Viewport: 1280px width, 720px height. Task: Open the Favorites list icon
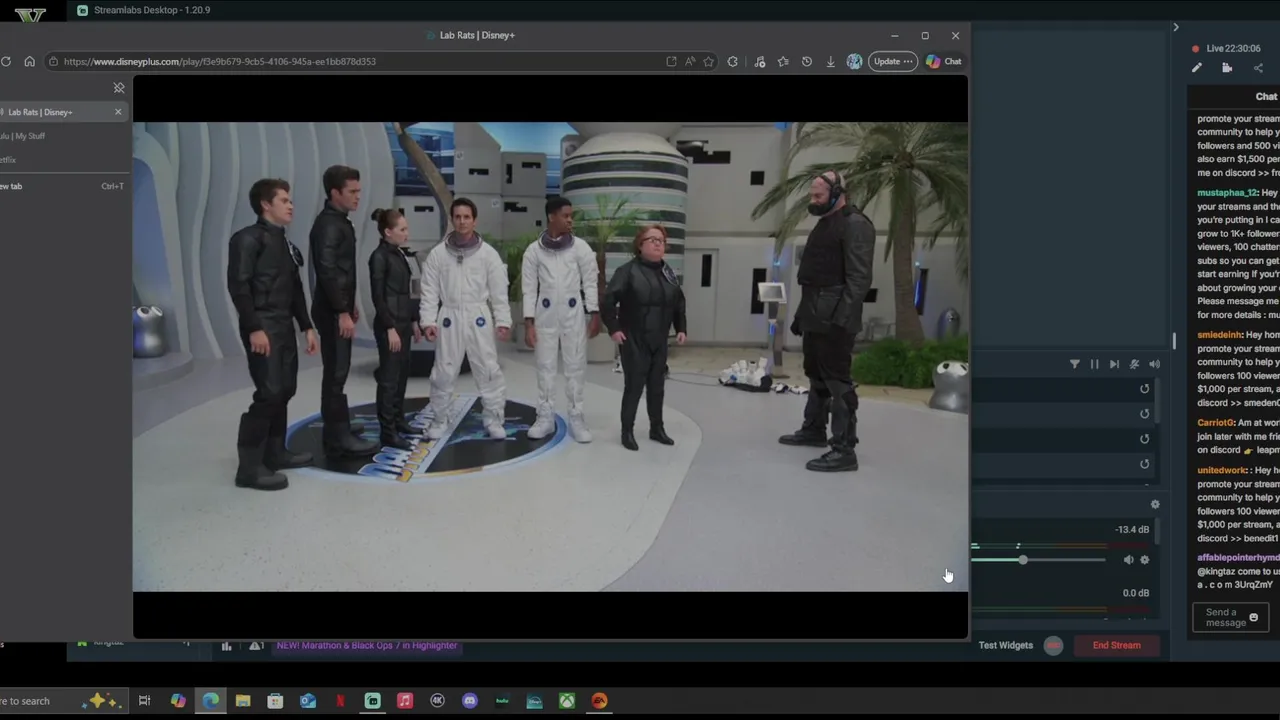coord(783,62)
